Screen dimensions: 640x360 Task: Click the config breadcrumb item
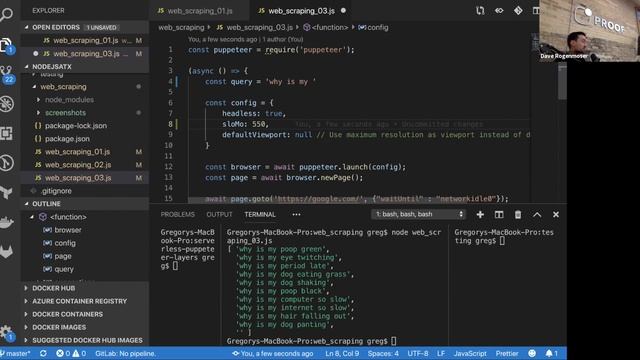point(373,27)
